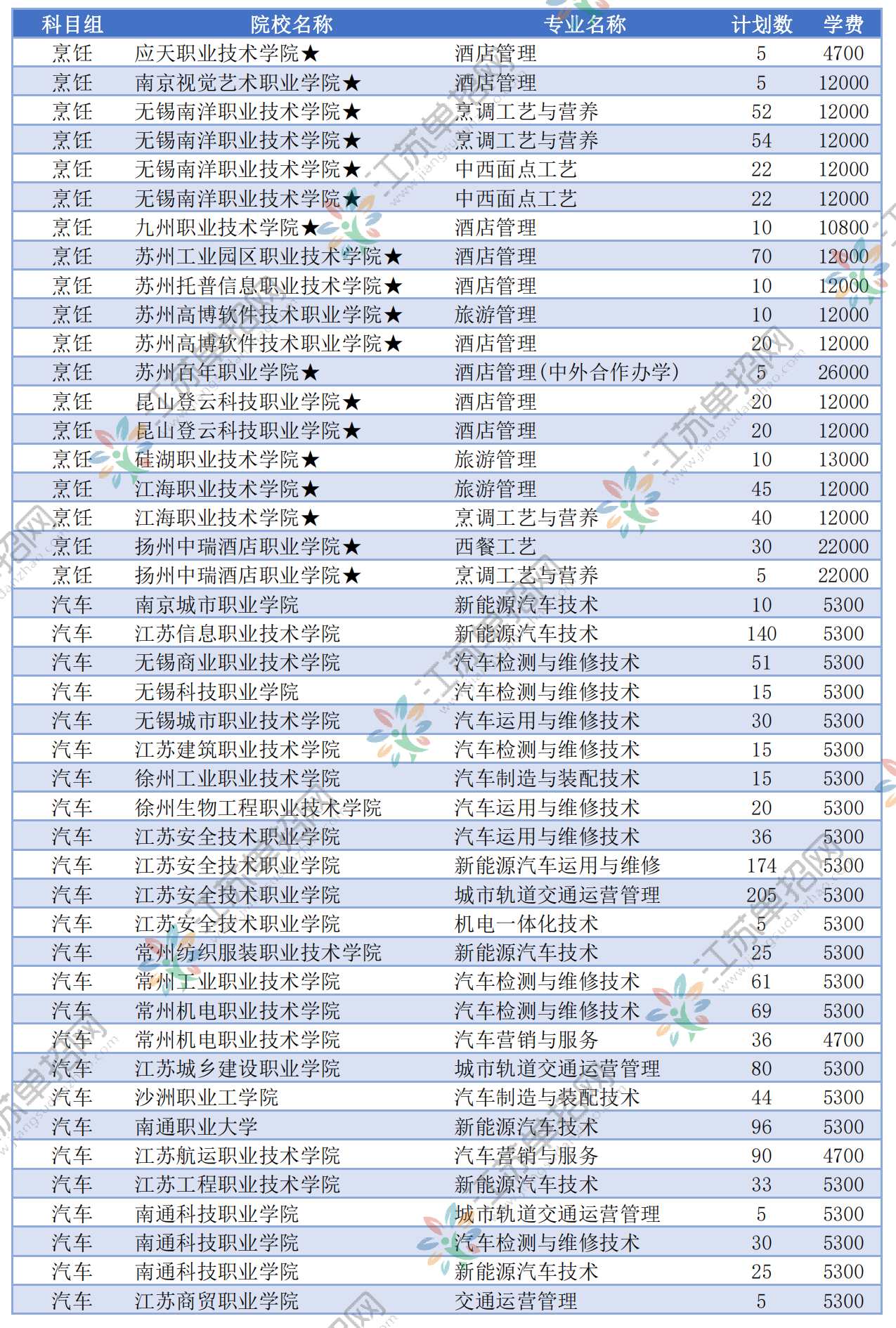Click the plan number 40
896x1328 pixels.
click(762, 518)
